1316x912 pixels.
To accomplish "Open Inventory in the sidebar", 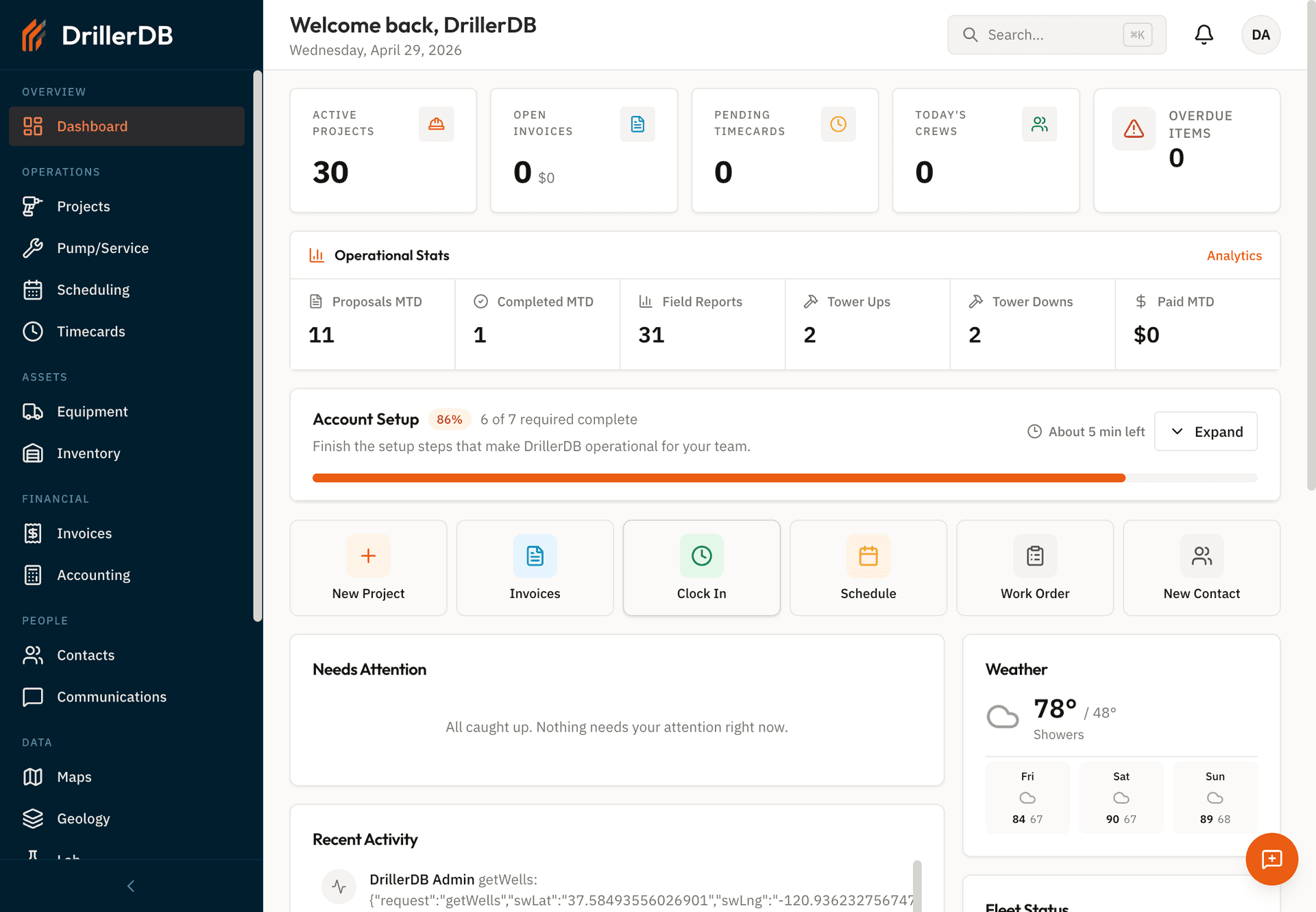I will tap(127, 453).
